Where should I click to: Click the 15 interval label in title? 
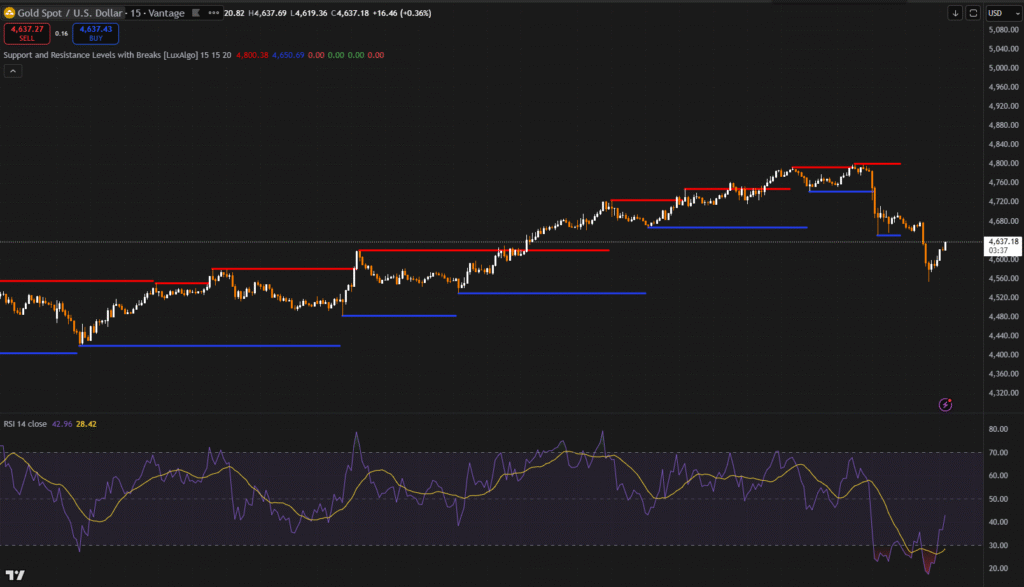click(x=135, y=13)
